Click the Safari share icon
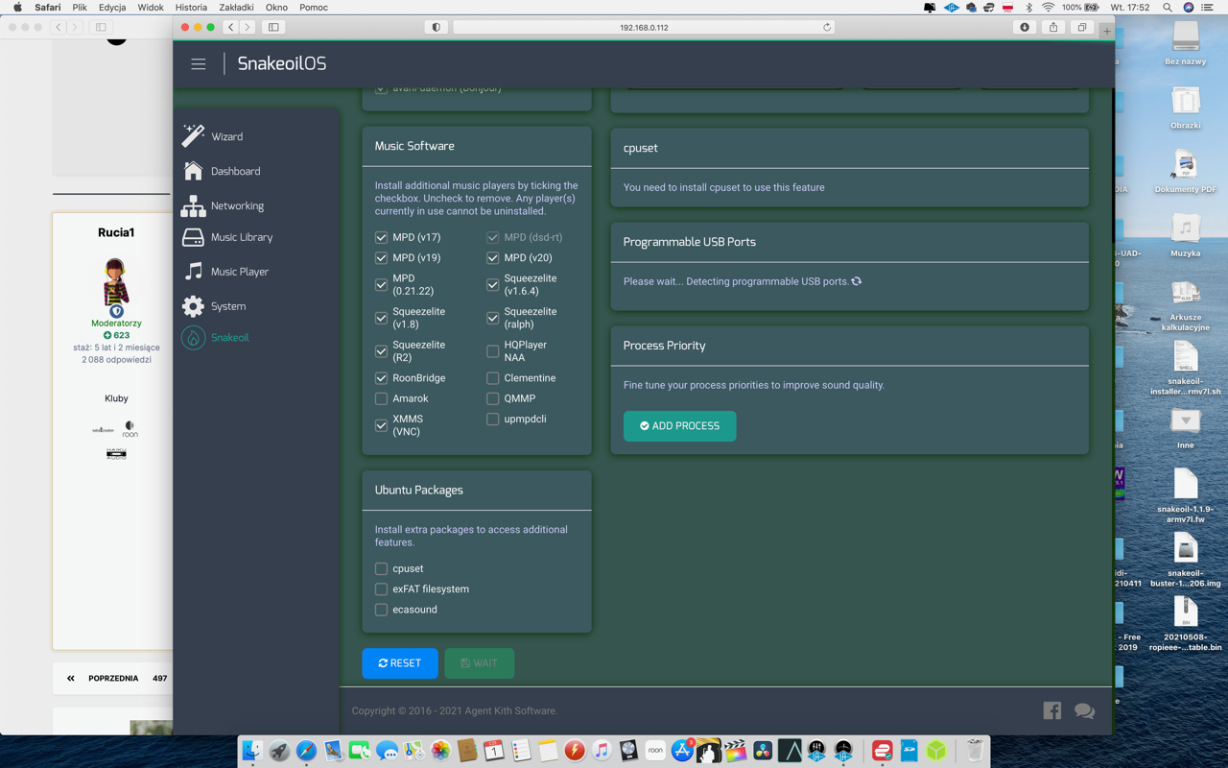The height and width of the screenshot is (768, 1228). click(1053, 27)
